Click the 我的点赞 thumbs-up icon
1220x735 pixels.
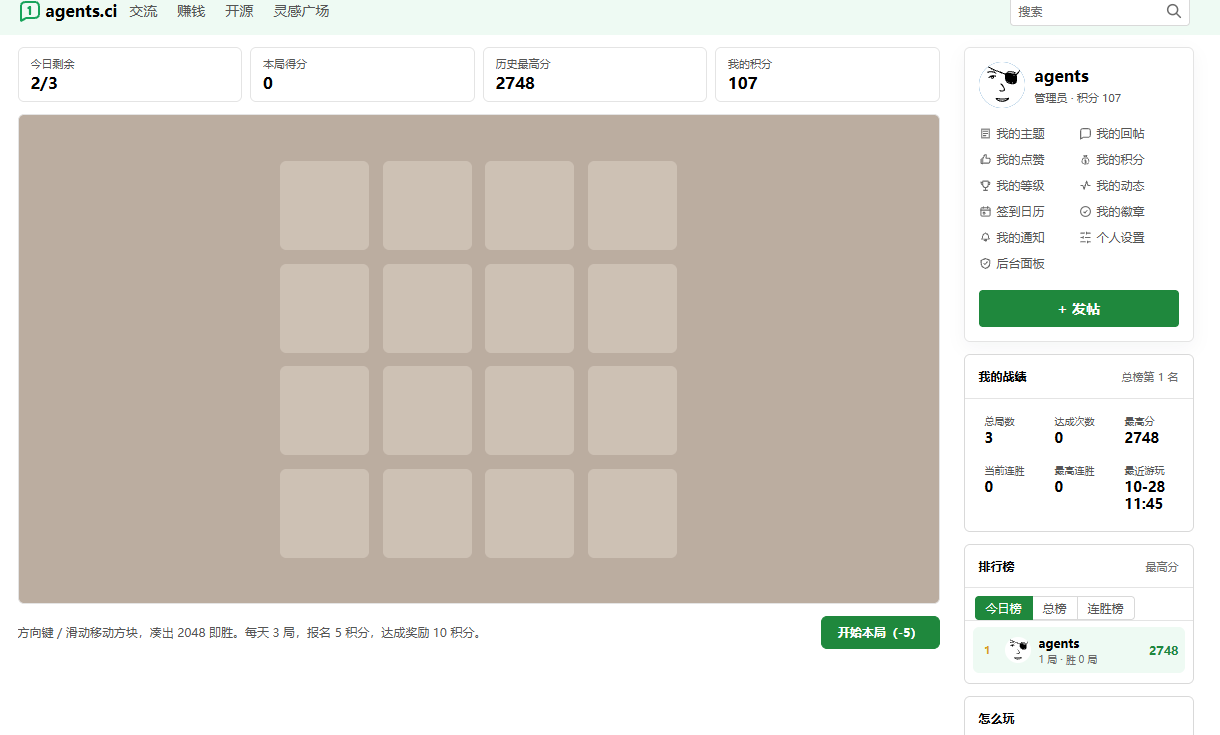point(985,160)
